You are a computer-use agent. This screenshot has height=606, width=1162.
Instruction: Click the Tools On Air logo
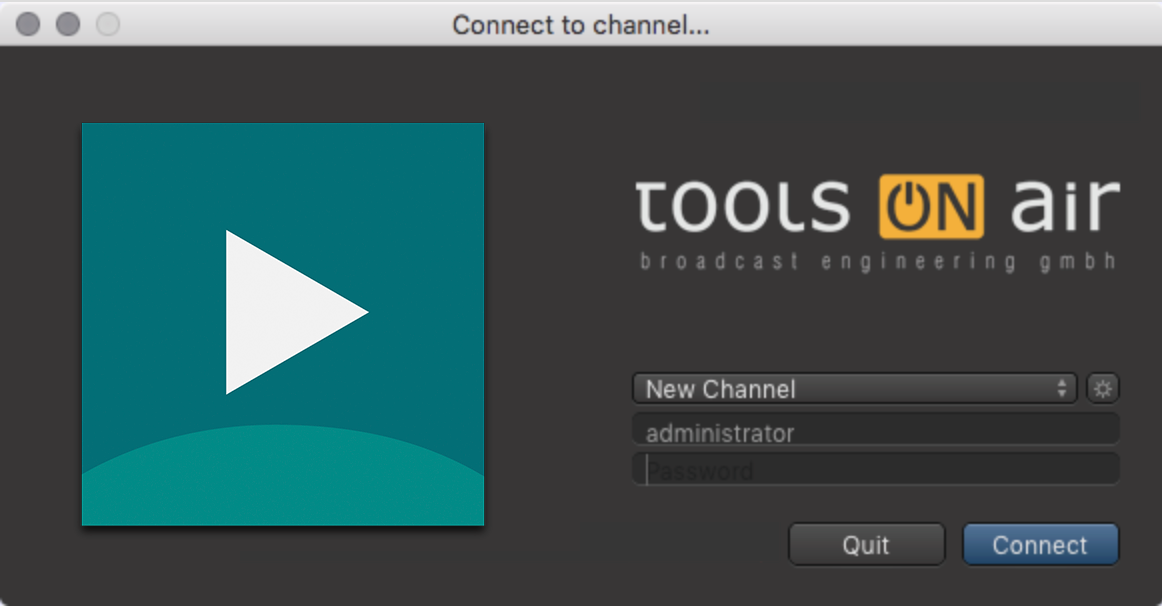pos(877,225)
